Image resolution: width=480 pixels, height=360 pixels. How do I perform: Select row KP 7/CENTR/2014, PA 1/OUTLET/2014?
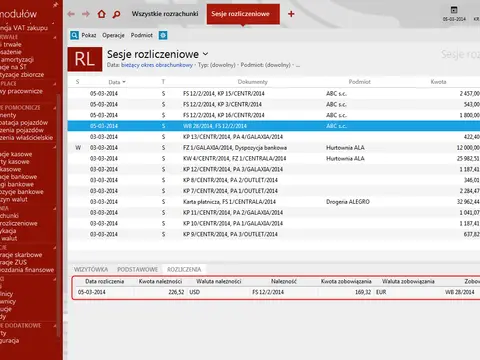[x=274, y=191]
